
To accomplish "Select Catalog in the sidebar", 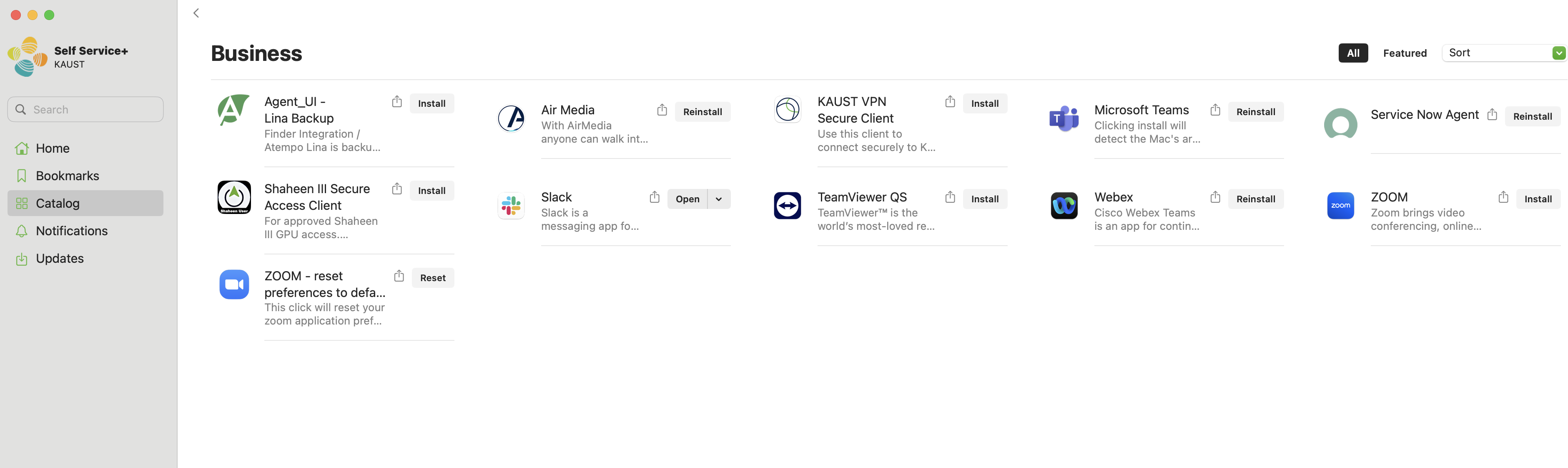I will click(x=85, y=203).
